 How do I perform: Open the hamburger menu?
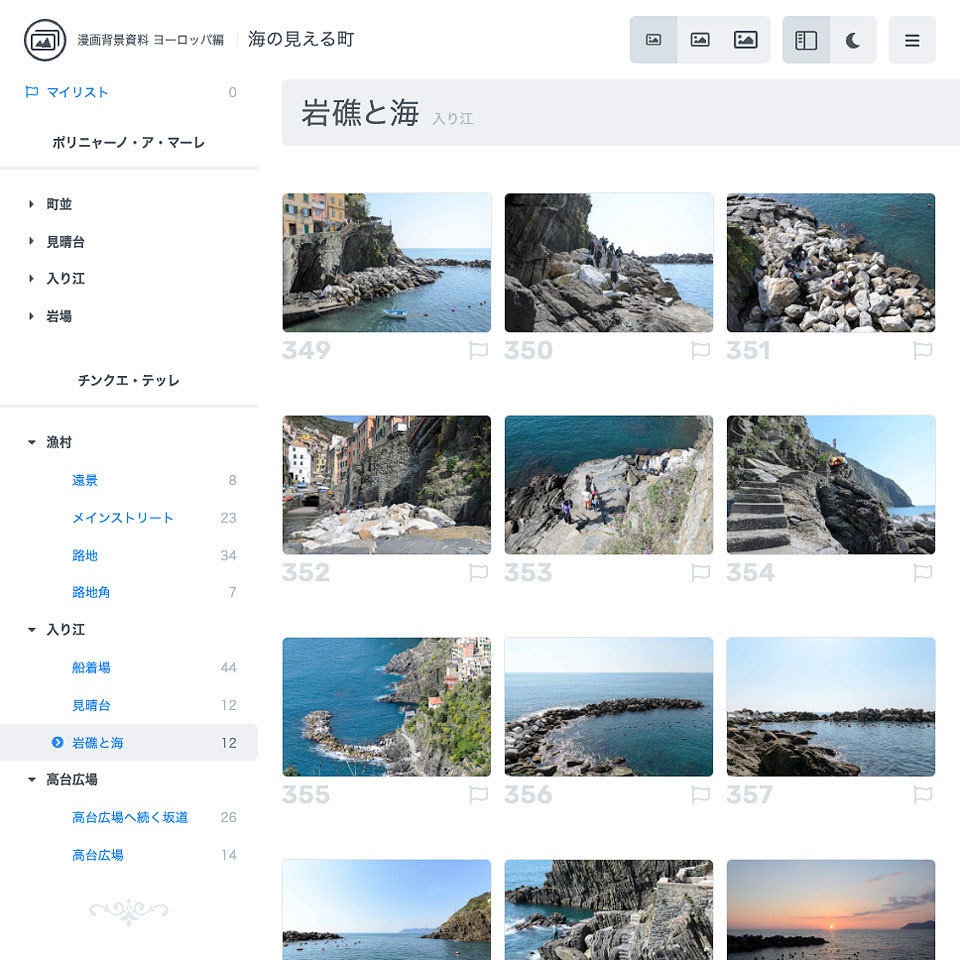(912, 40)
